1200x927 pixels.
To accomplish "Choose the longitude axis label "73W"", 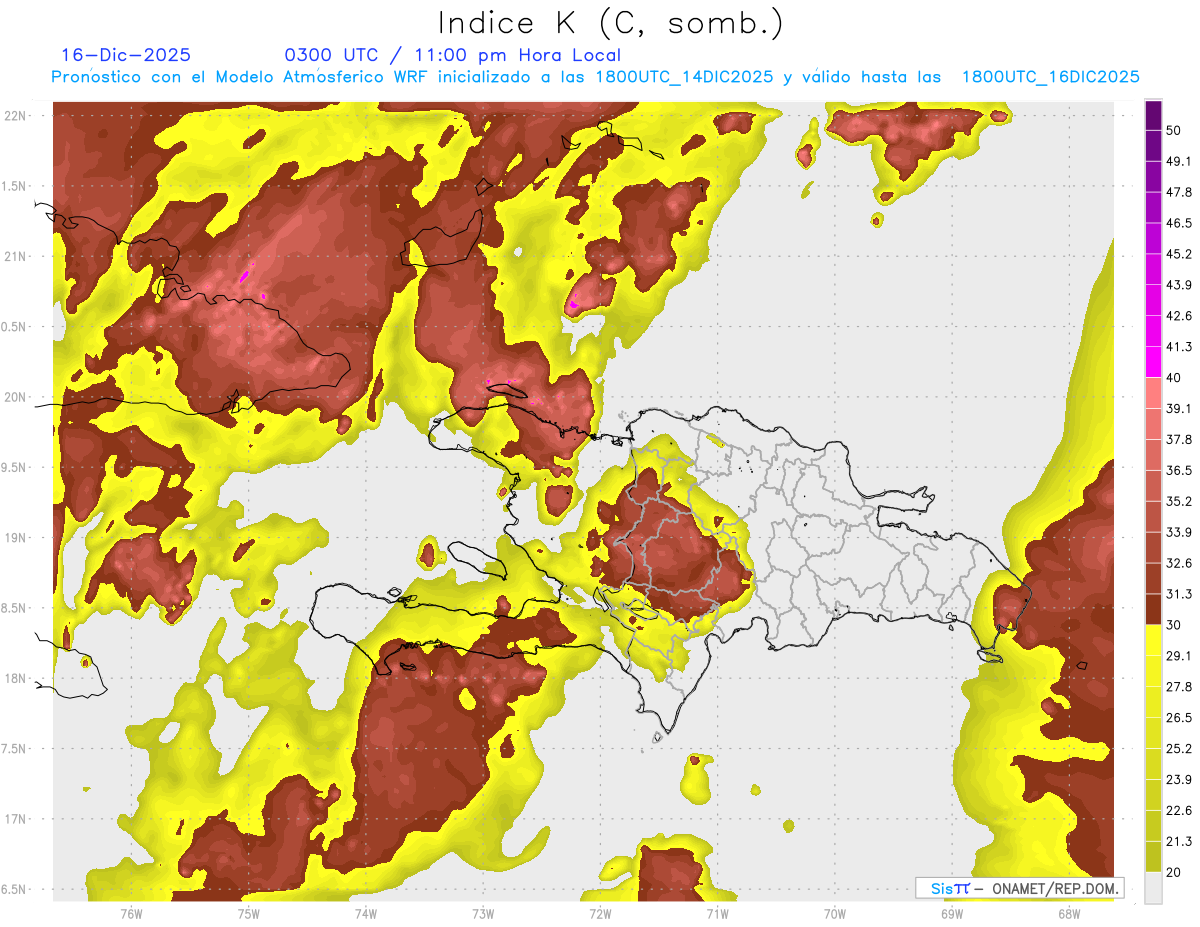I will 483,913.
